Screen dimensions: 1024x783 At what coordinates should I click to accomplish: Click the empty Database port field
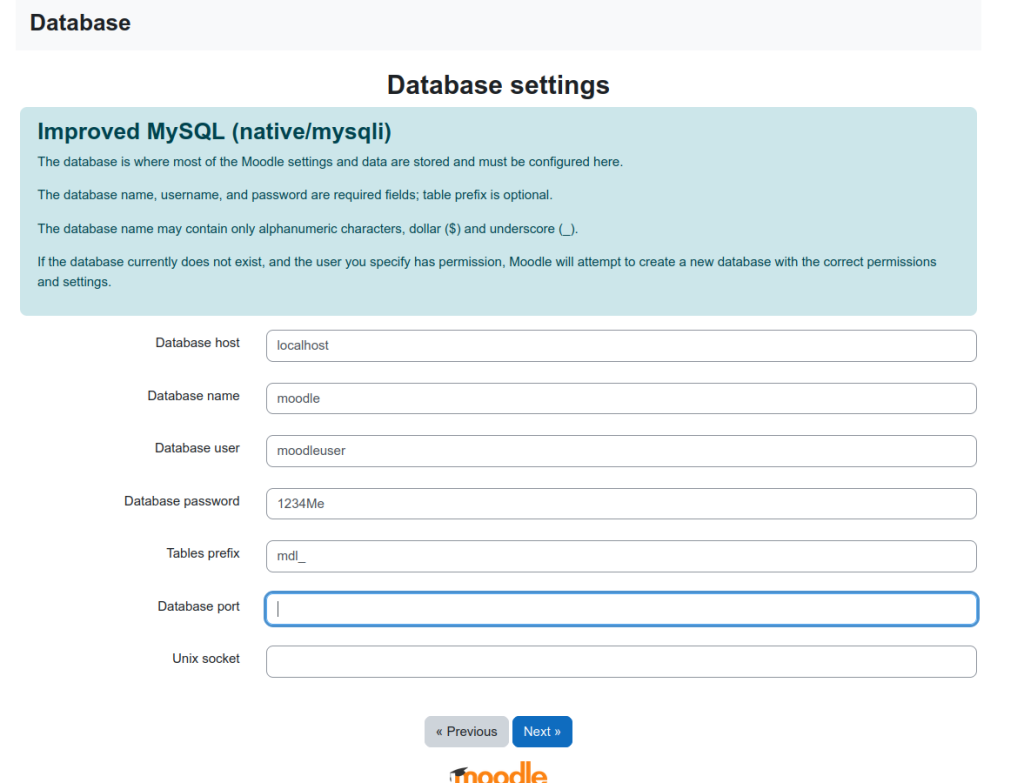[620, 609]
